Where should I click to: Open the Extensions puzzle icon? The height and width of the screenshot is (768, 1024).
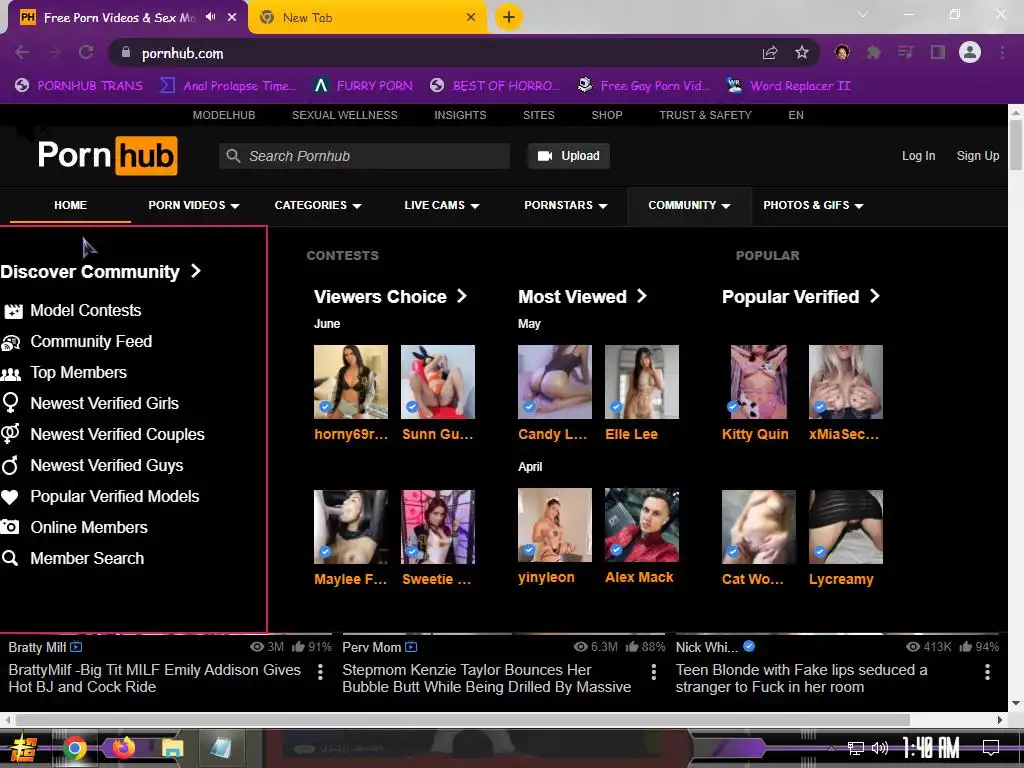(873, 52)
